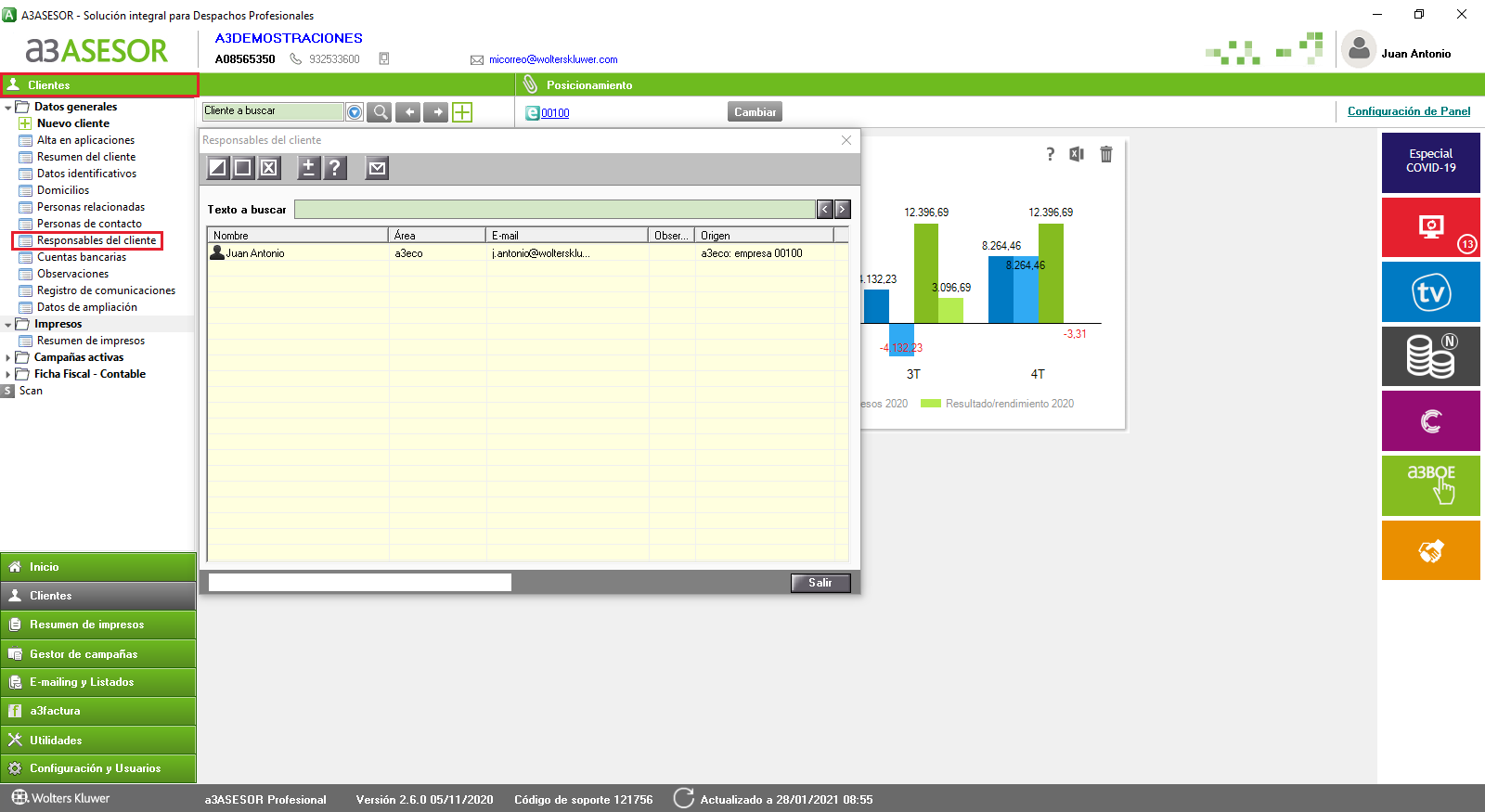1485x812 pixels.
Task: Open the blue tv tile
Action: (1431, 291)
